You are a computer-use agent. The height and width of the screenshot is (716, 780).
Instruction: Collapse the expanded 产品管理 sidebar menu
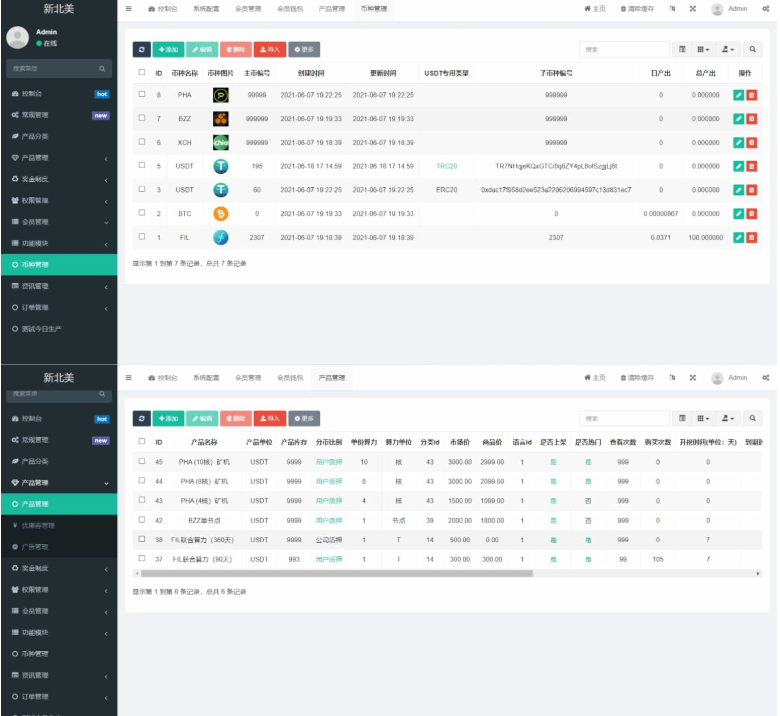tap(58, 483)
